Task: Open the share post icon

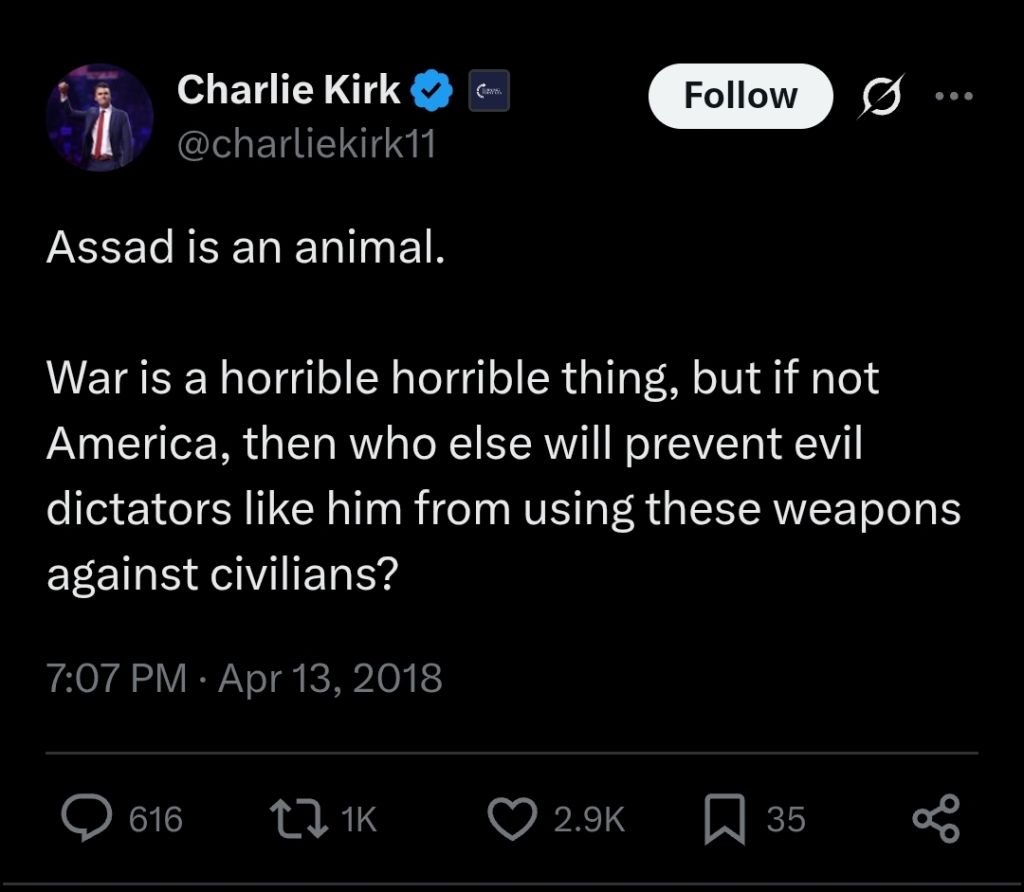Action: pyautogui.click(x=936, y=819)
